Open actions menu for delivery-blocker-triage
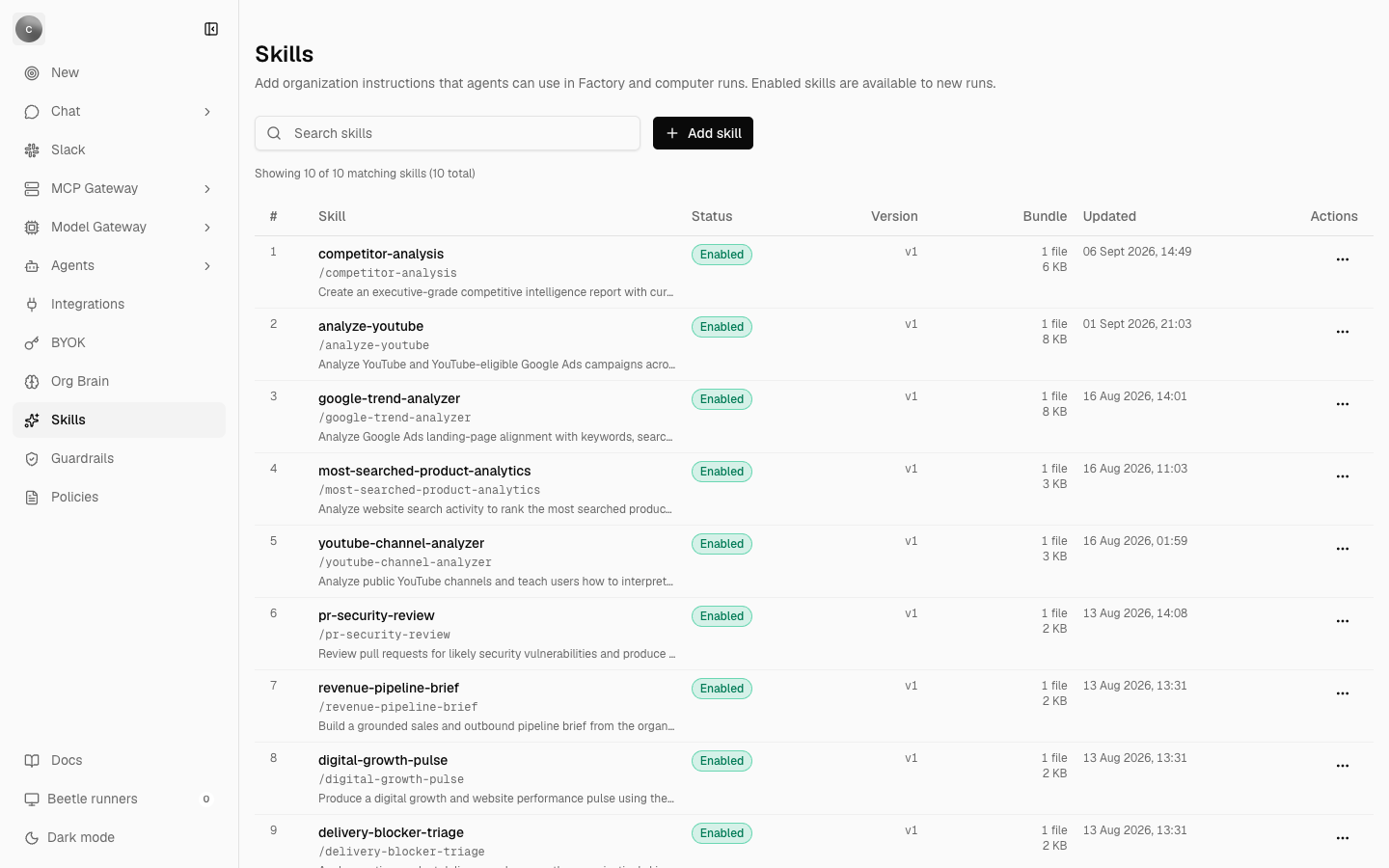 click(1342, 838)
